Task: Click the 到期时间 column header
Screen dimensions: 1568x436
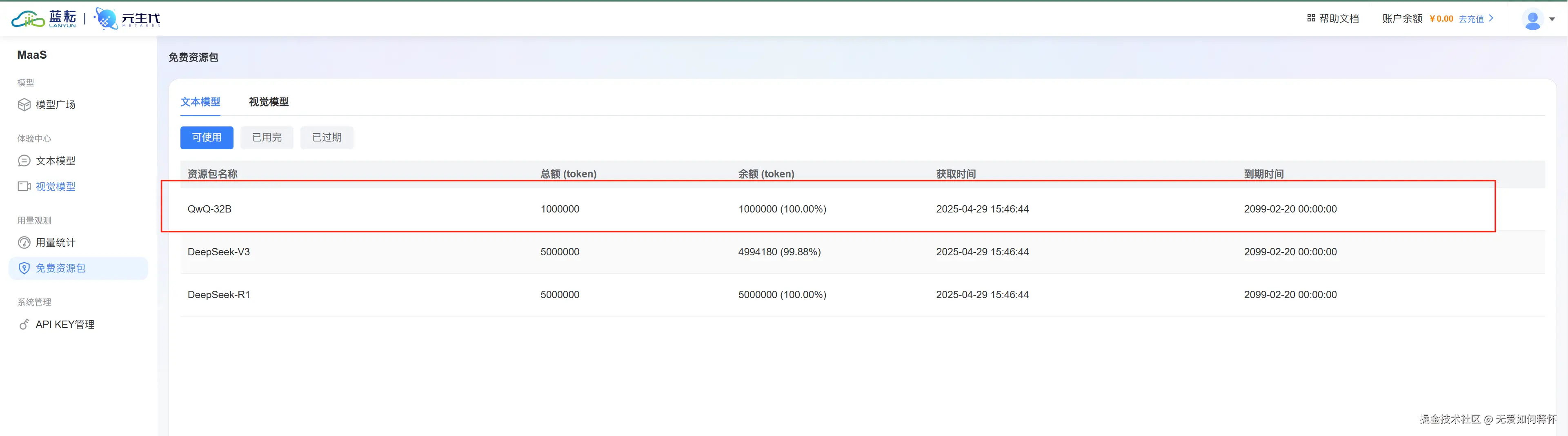Action: point(1263,174)
